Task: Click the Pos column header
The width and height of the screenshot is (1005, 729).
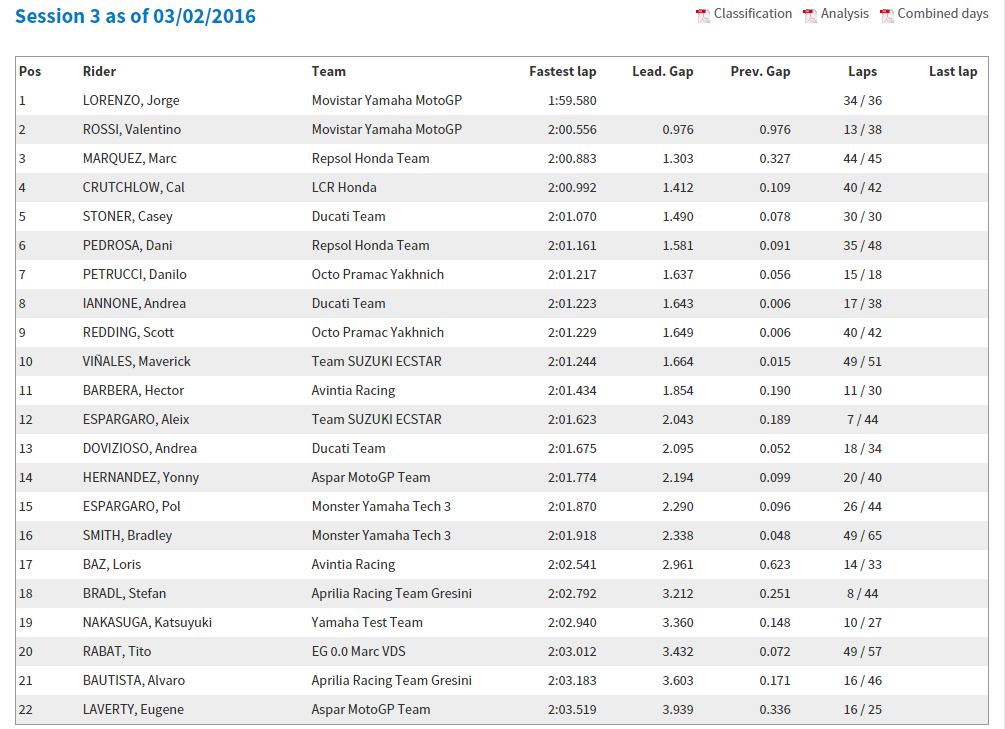Action: (x=30, y=71)
